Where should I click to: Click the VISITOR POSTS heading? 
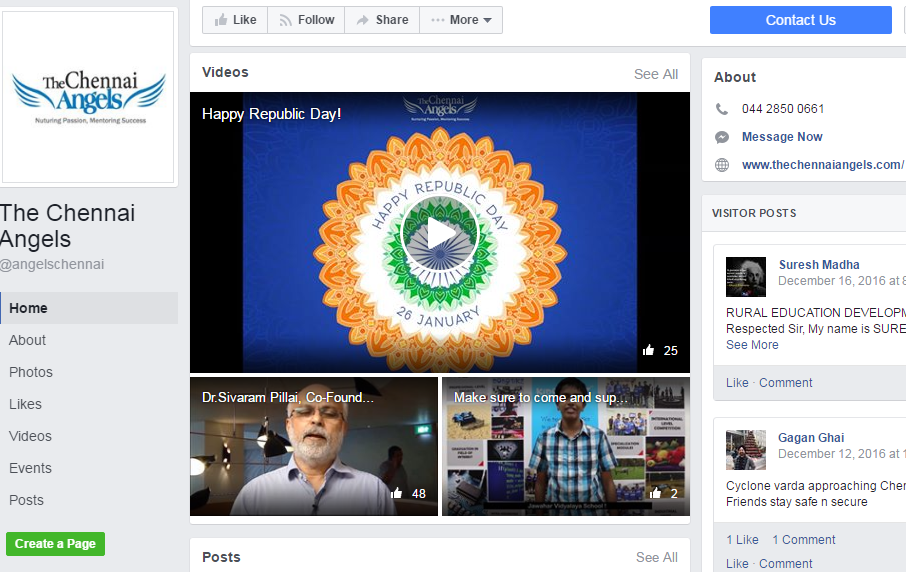(x=753, y=213)
